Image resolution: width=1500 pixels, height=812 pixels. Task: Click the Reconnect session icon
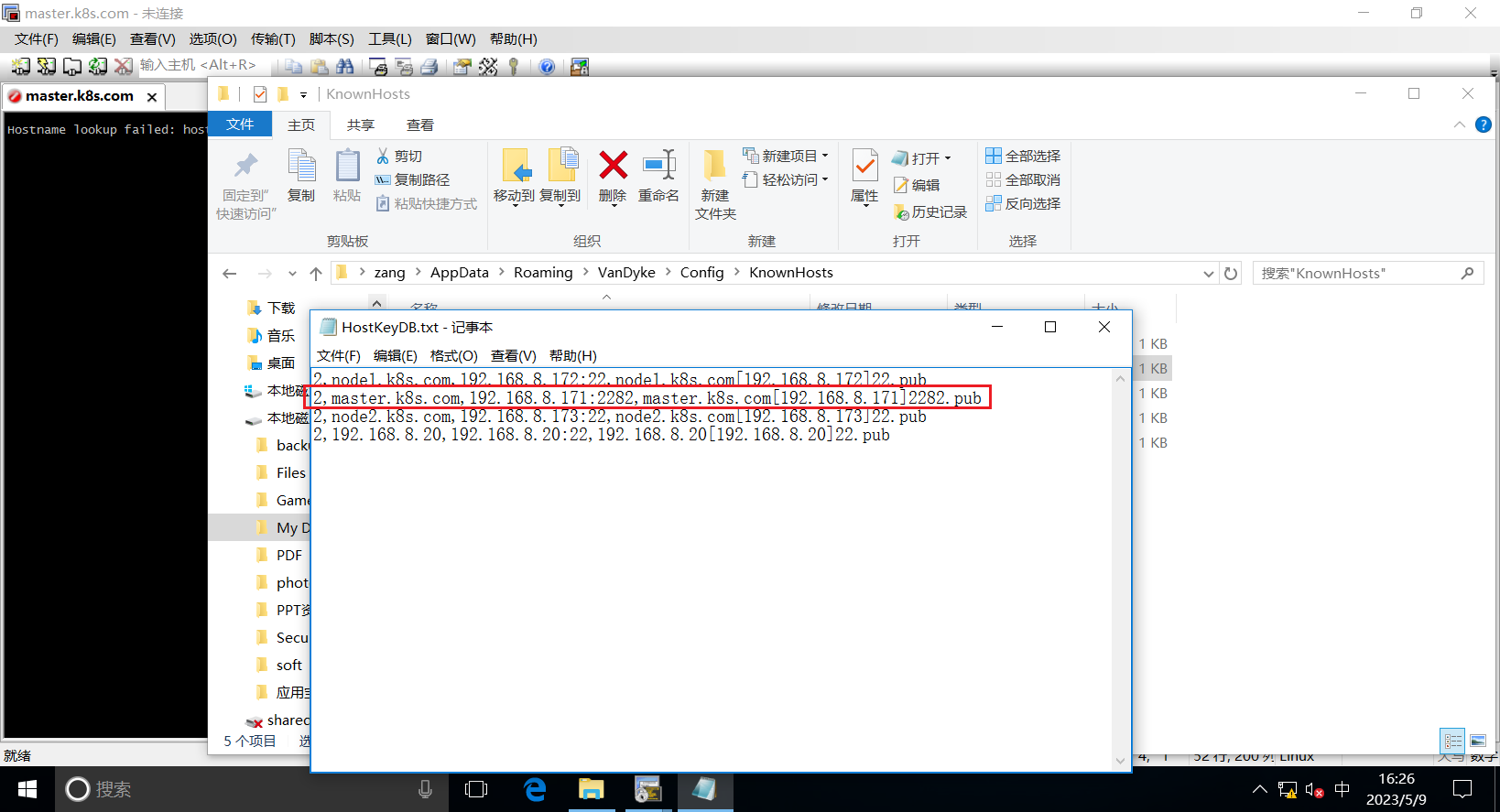[98, 66]
